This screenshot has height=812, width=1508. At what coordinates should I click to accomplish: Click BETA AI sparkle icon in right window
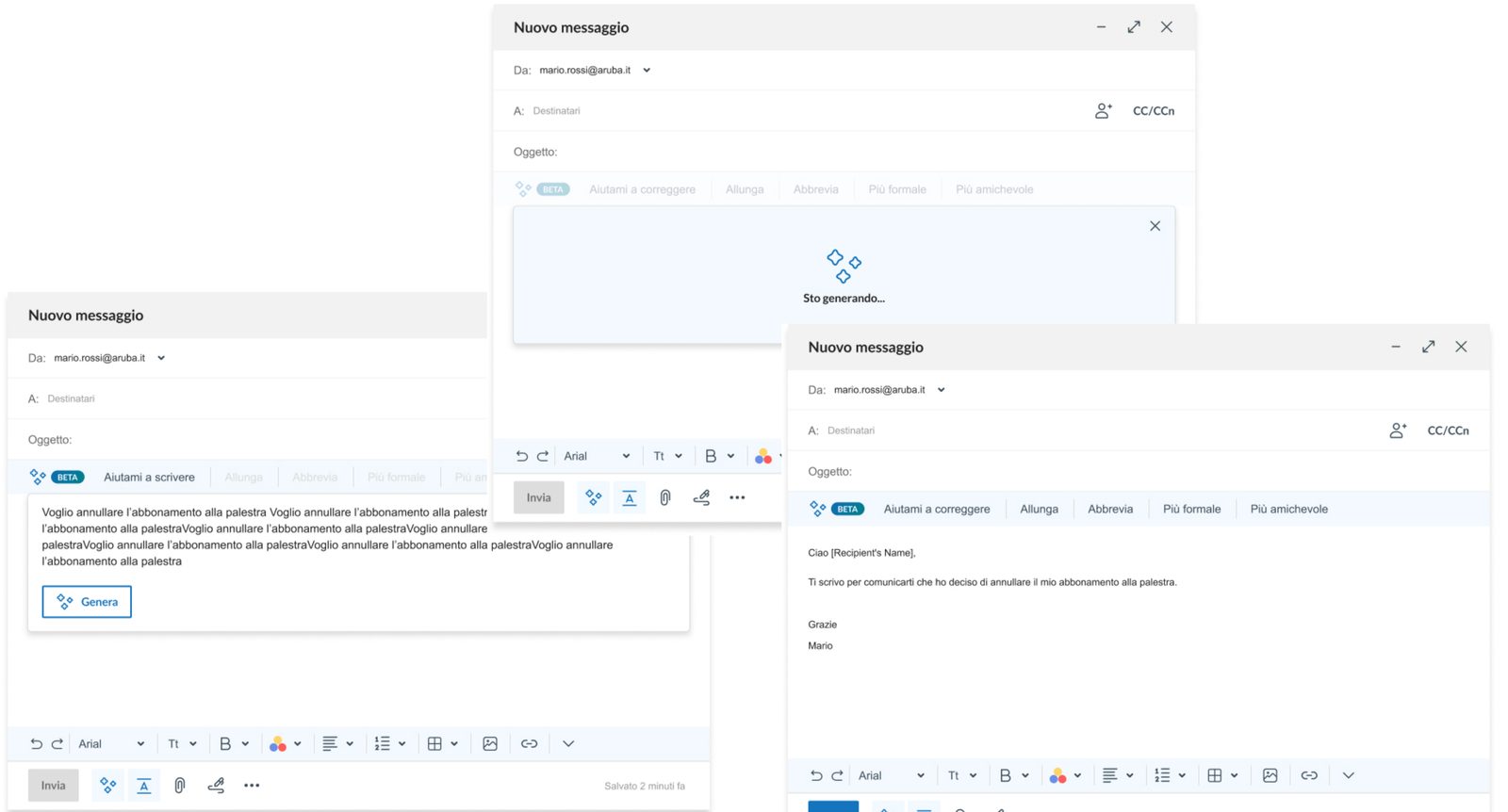tap(818, 510)
